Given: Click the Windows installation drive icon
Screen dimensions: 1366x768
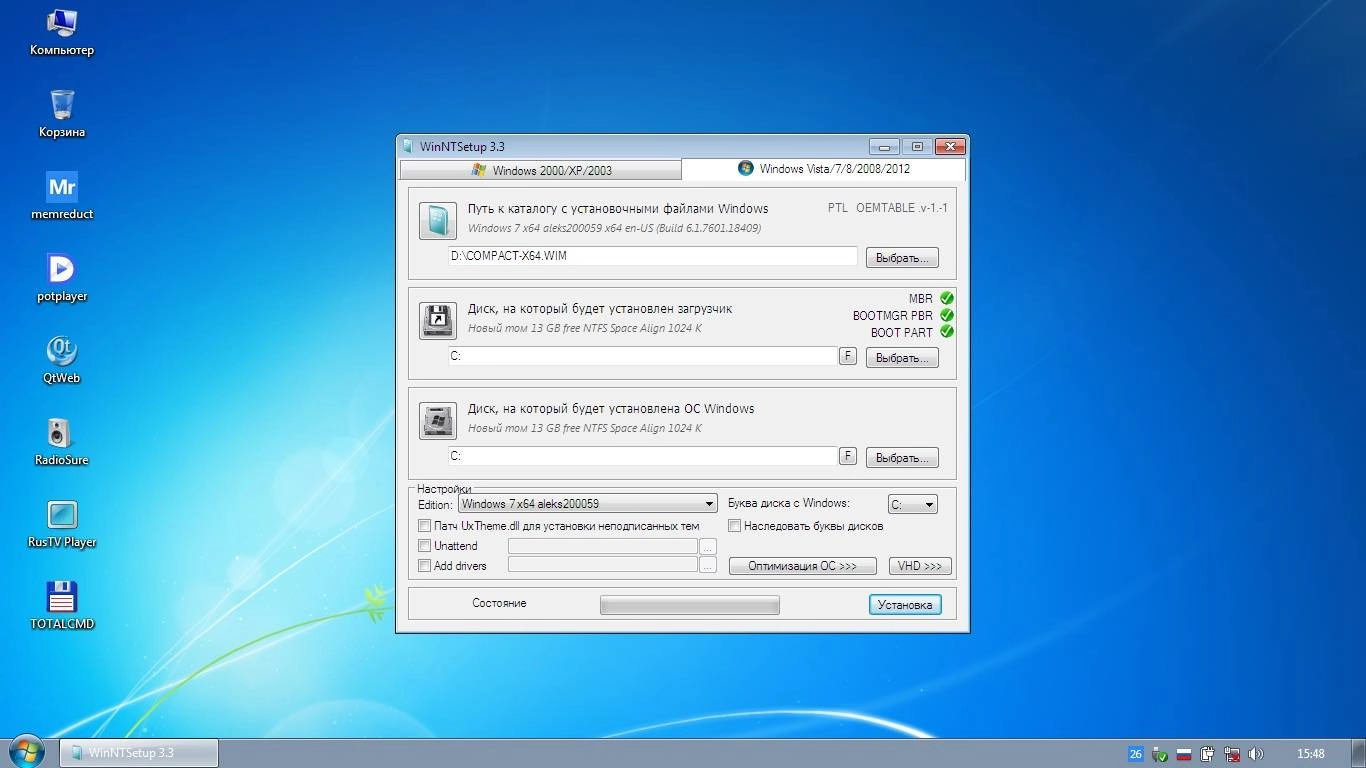Looking at the screenshot, I should (x=437, y=421).
